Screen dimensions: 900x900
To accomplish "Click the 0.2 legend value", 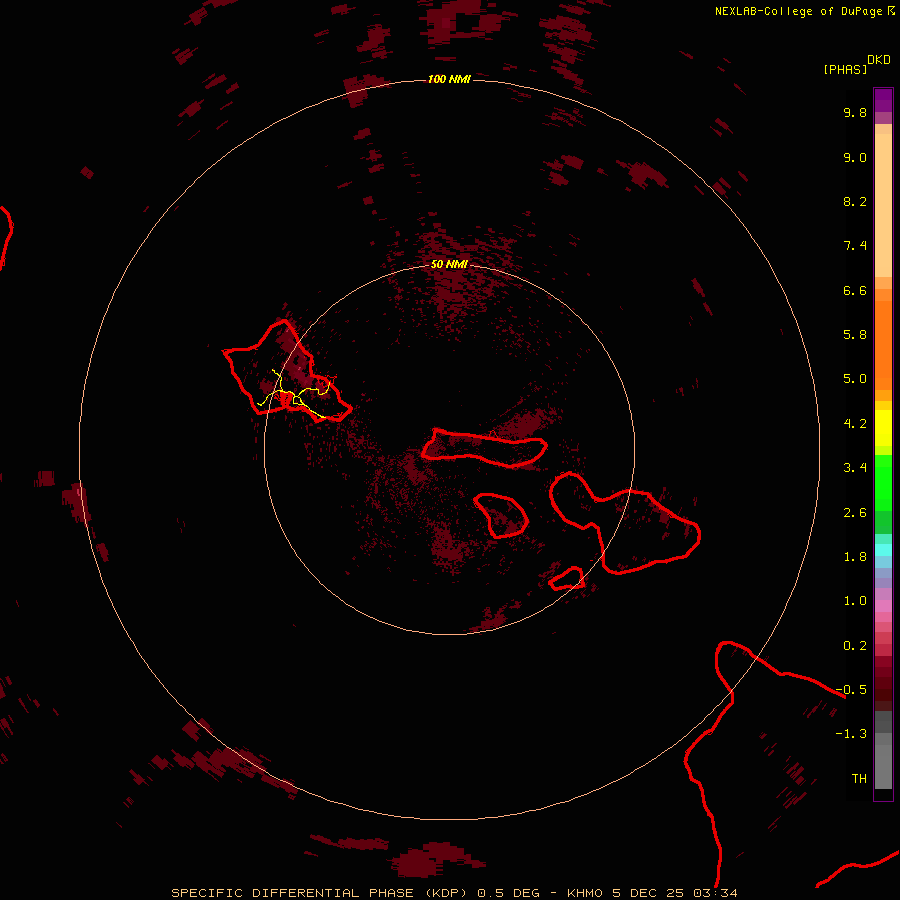I will coord(855,646).
